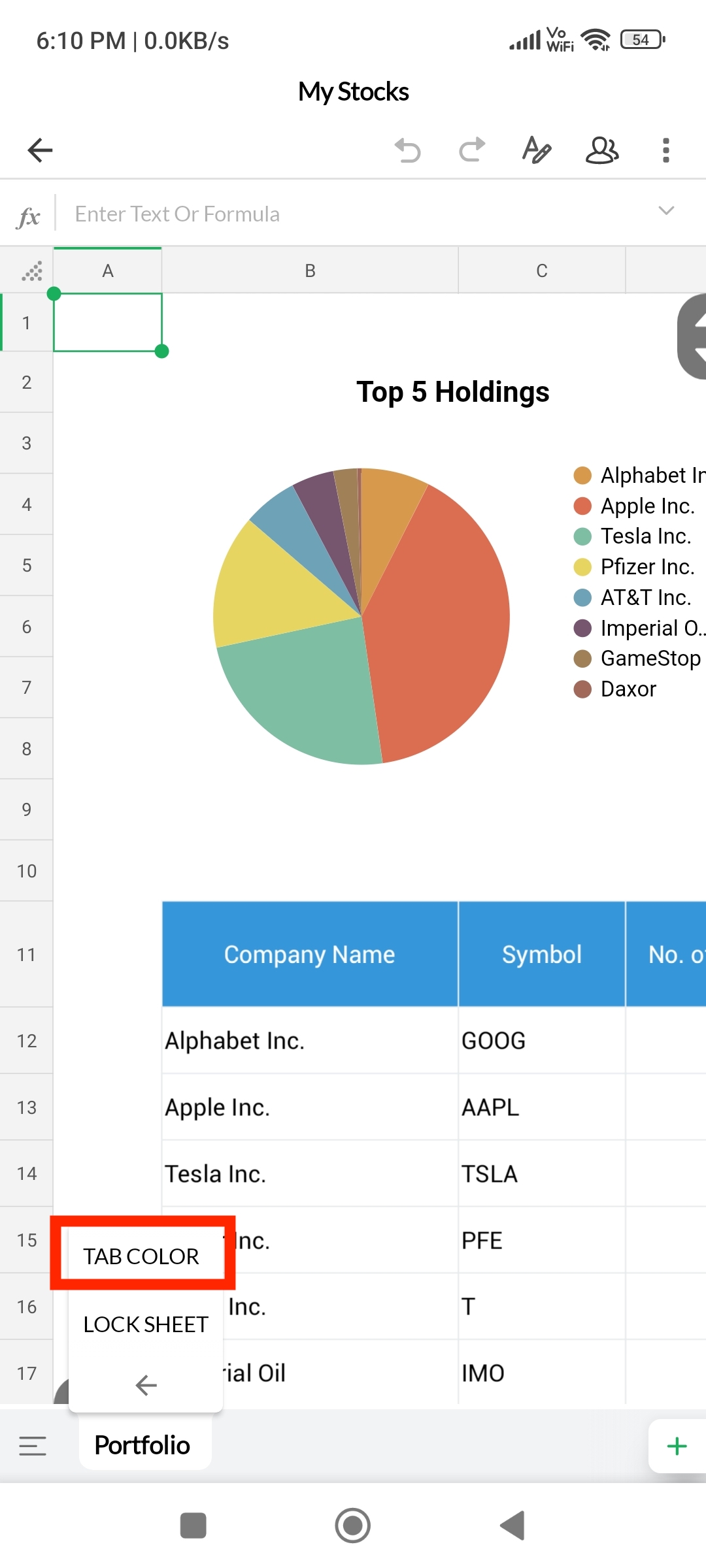Viewport: 706px width, 1568px height.
Task: Tap the fx function icon
Action: (x=28, y=216)
